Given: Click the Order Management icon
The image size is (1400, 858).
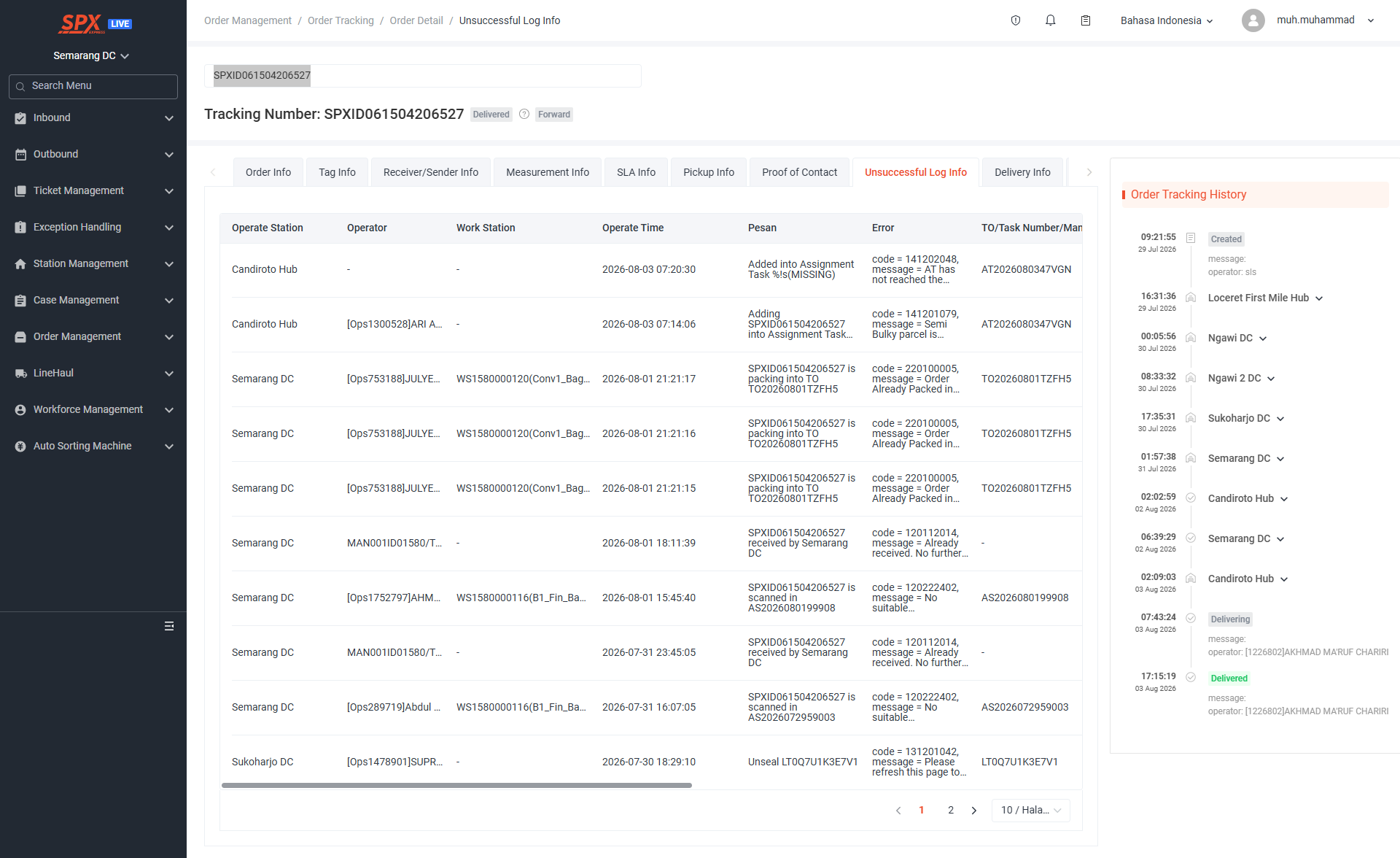Looking at the screenshot, I should tap(20, 337).
